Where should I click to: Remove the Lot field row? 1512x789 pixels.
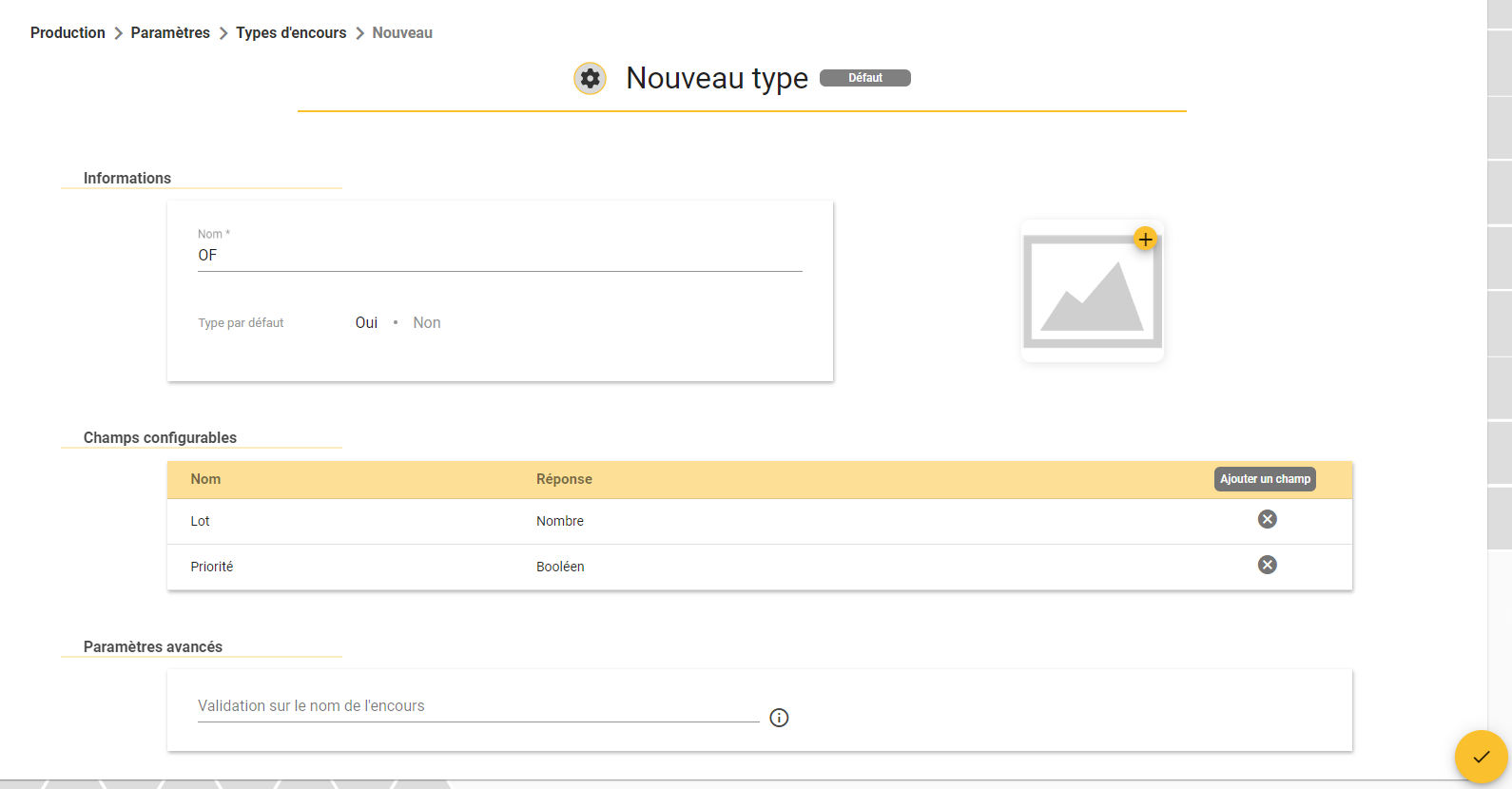point(1267,519)
